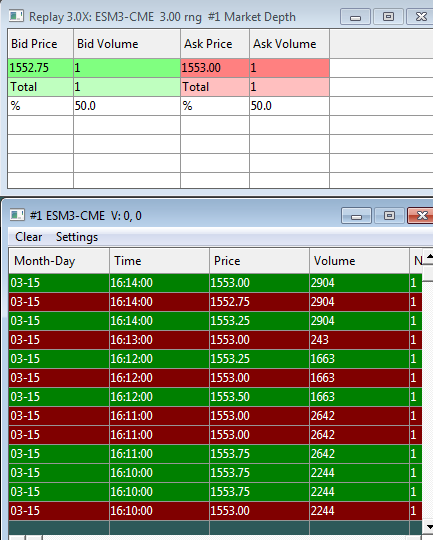The height and width of the screenshot is (540, 433).
Task: Close the Market Depth window
Action: pyautogui.click(x=420, y=17)
